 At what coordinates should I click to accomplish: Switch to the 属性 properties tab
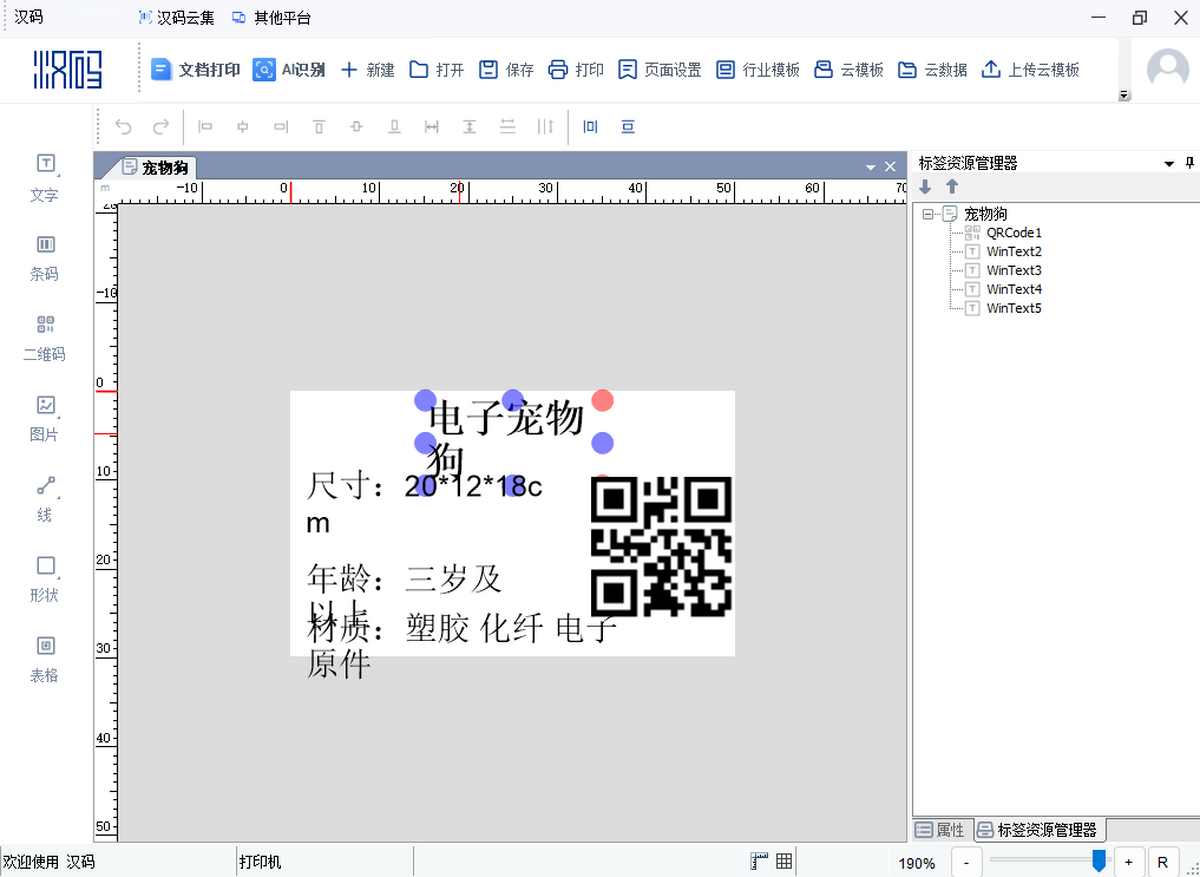pos(941,830)
